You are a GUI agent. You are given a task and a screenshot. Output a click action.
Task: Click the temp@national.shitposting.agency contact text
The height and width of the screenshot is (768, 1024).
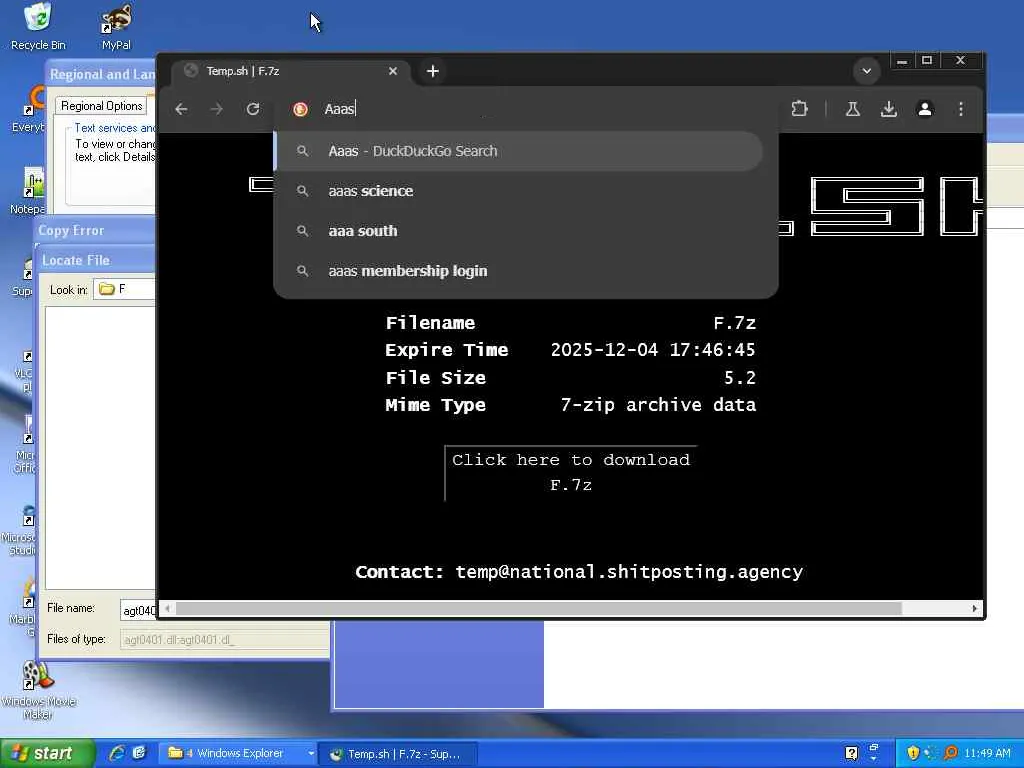coord(629,572)
